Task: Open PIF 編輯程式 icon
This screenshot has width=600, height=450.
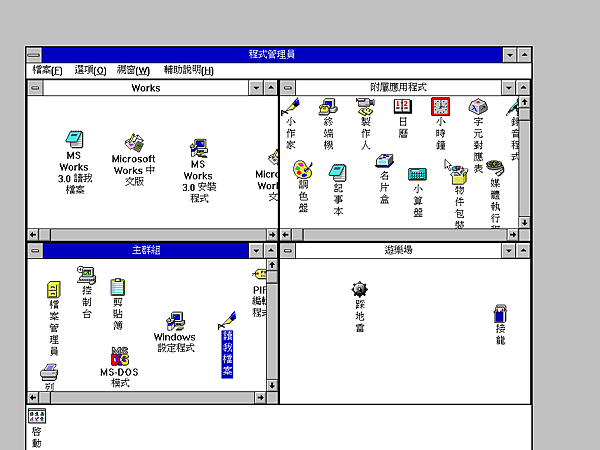Action: pos(260,274)
